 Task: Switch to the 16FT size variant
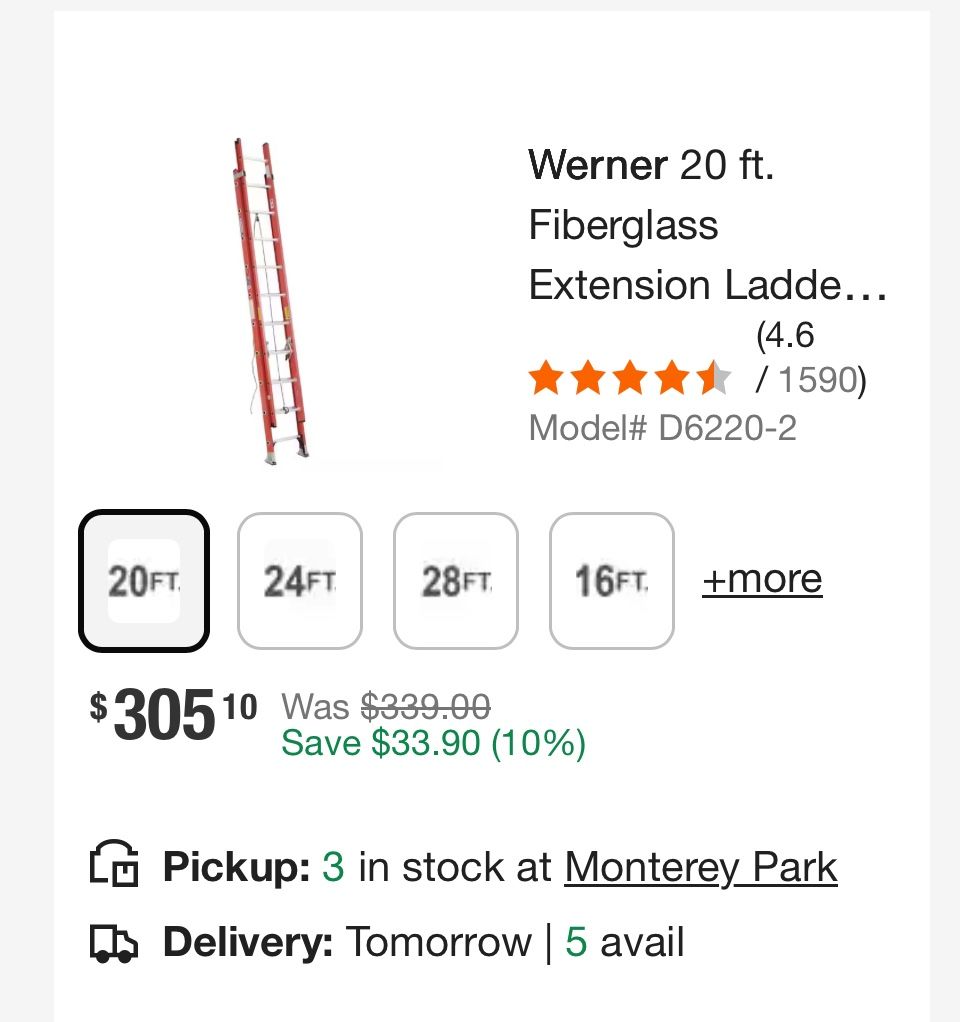611,580
